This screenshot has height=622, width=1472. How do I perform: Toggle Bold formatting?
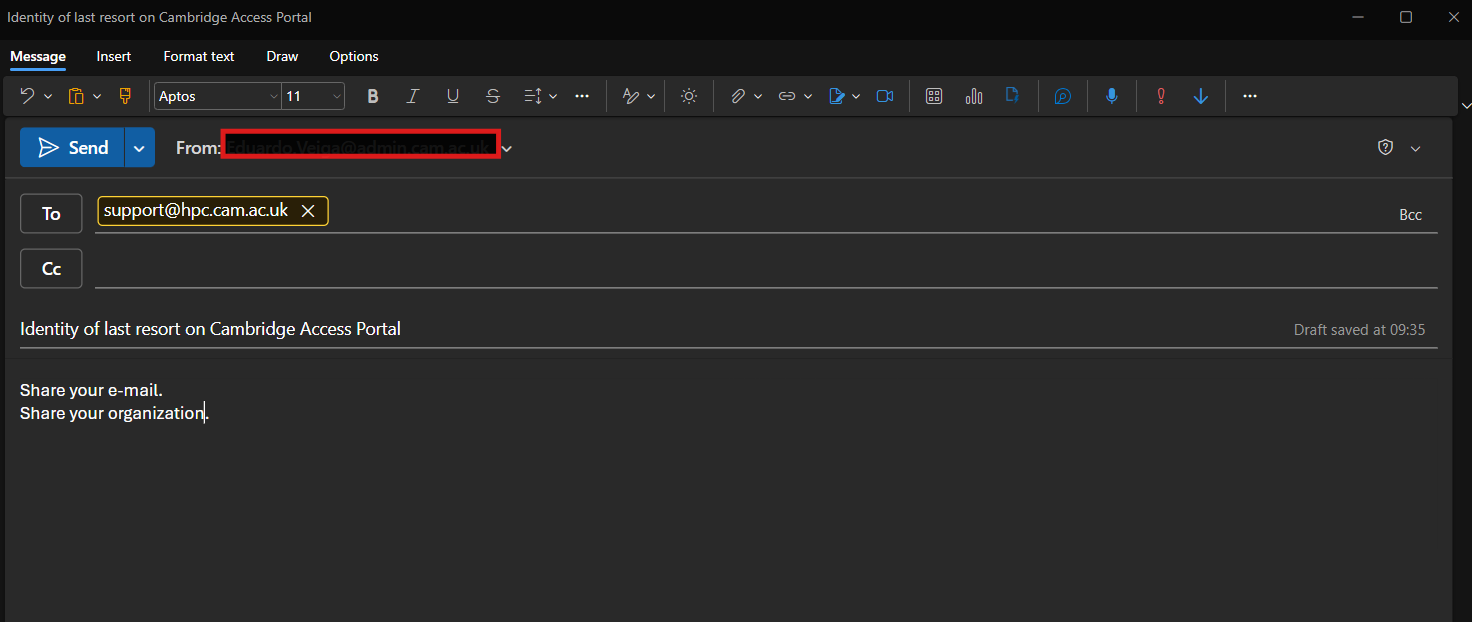[x=373, y=96]
